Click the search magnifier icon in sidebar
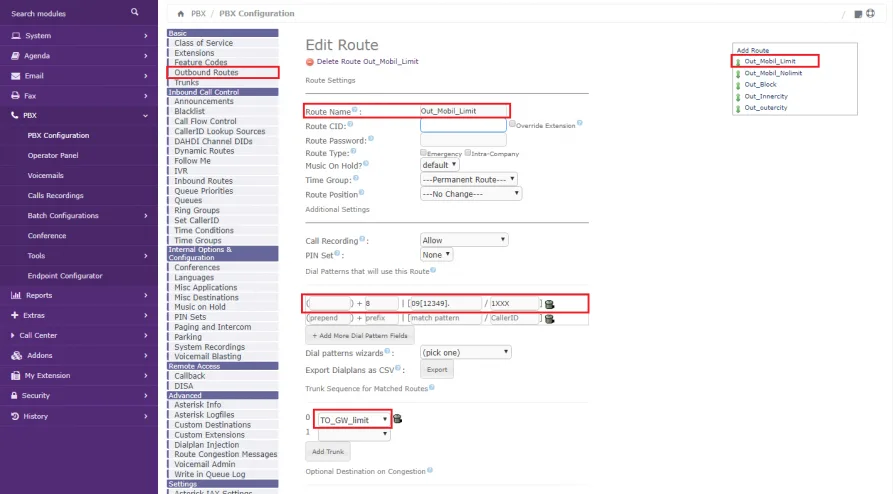 tap(134, 12)
